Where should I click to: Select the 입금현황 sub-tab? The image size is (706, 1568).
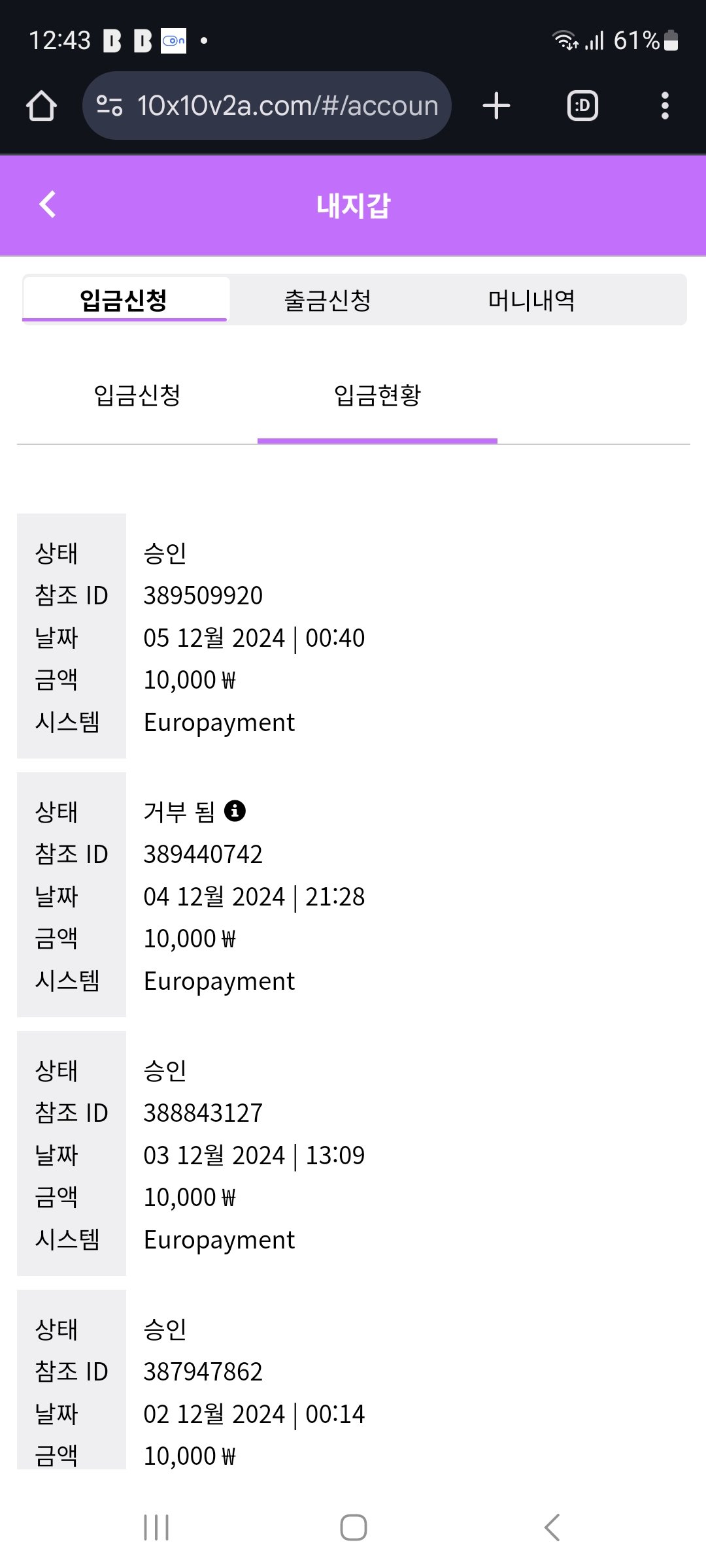(377, 395)
